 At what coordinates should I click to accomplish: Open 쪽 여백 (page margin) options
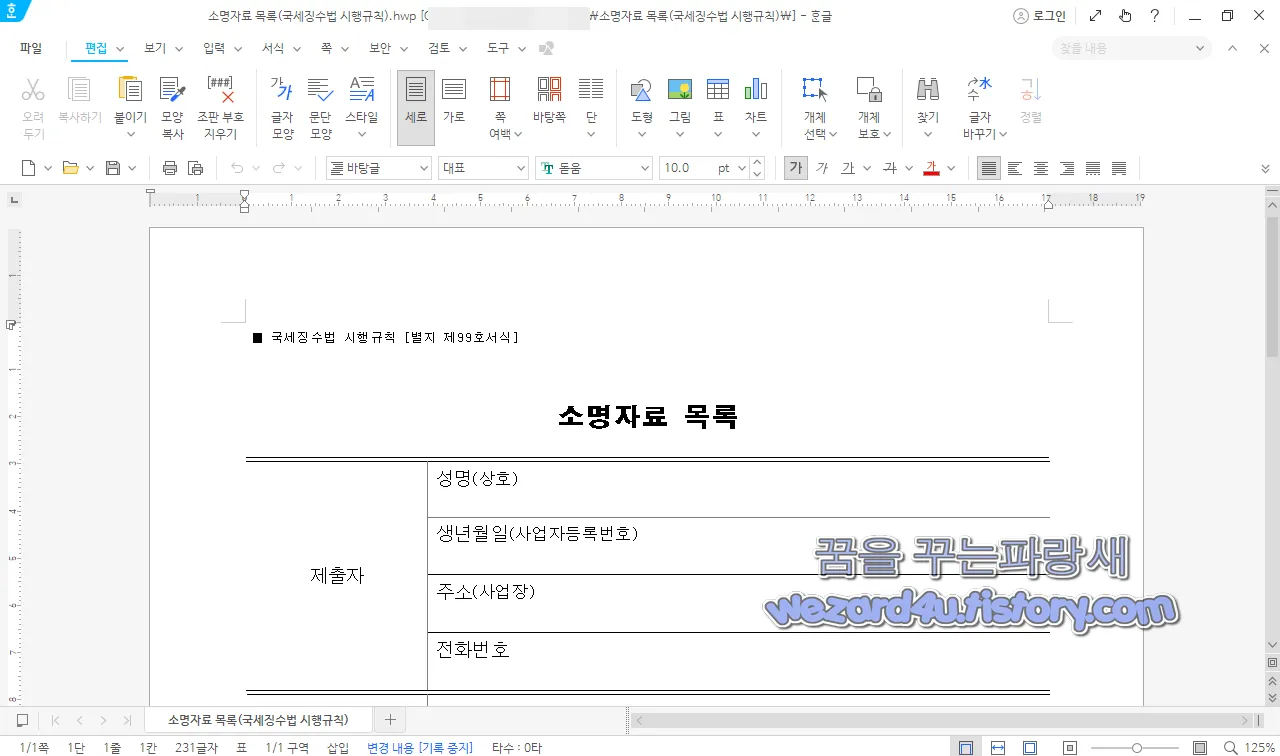[x=500, y=107]
